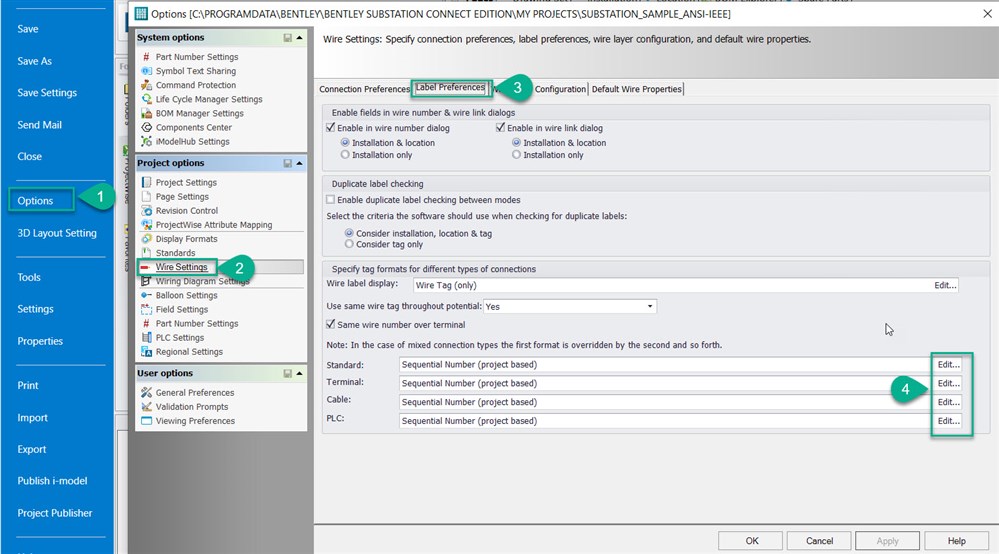Click the Viewing Preferences icon
This screenshot has width=999, height=554.
point(146,420)
